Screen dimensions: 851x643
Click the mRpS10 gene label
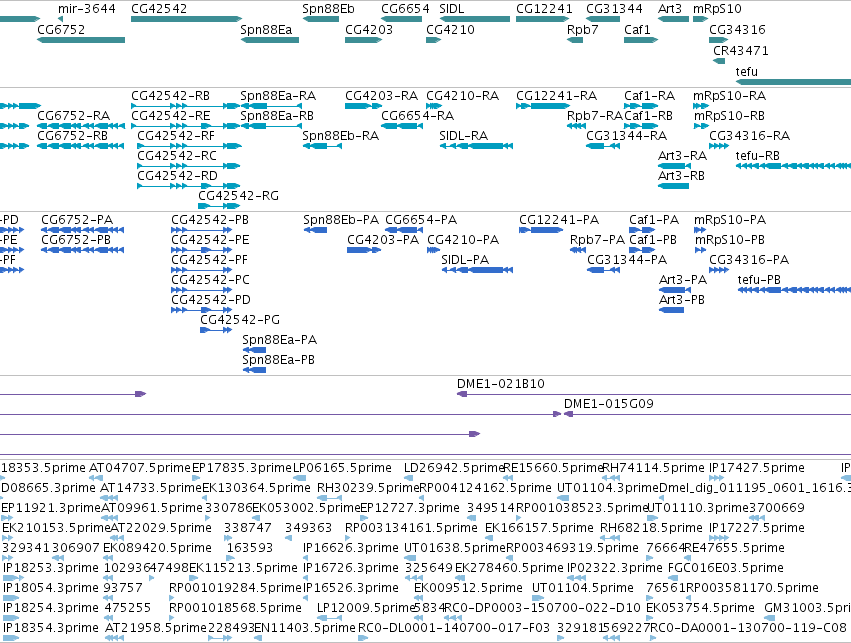(x=717, y=9)
